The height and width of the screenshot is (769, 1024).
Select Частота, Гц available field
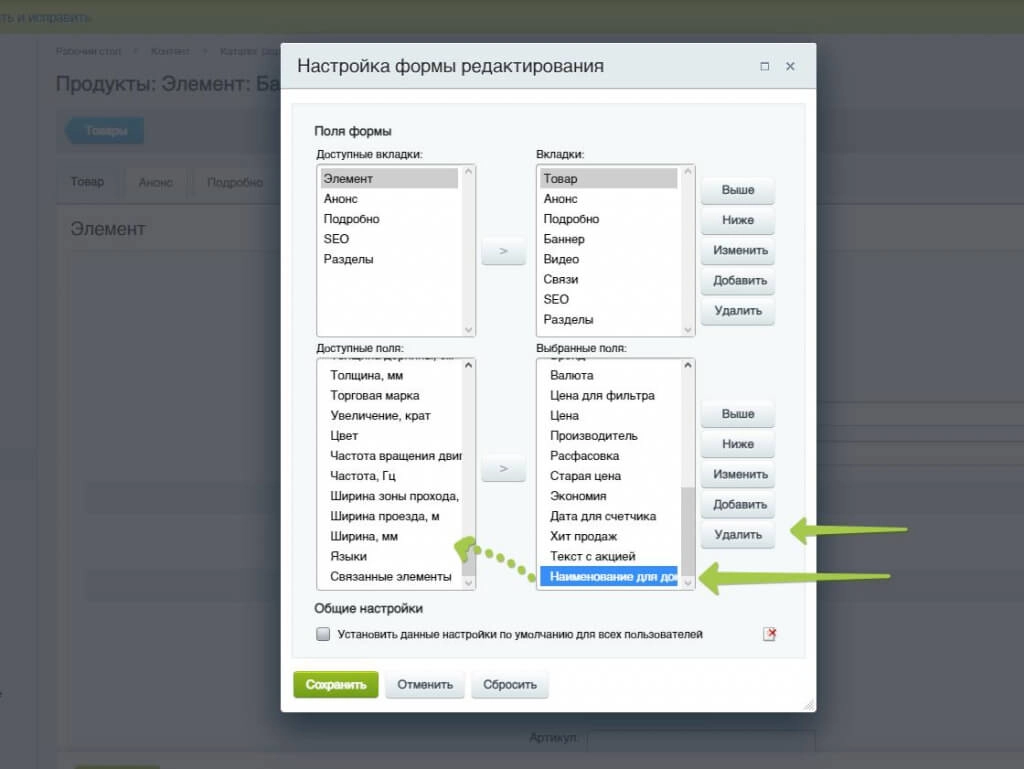pyautogui.click(x=391, y=476)
